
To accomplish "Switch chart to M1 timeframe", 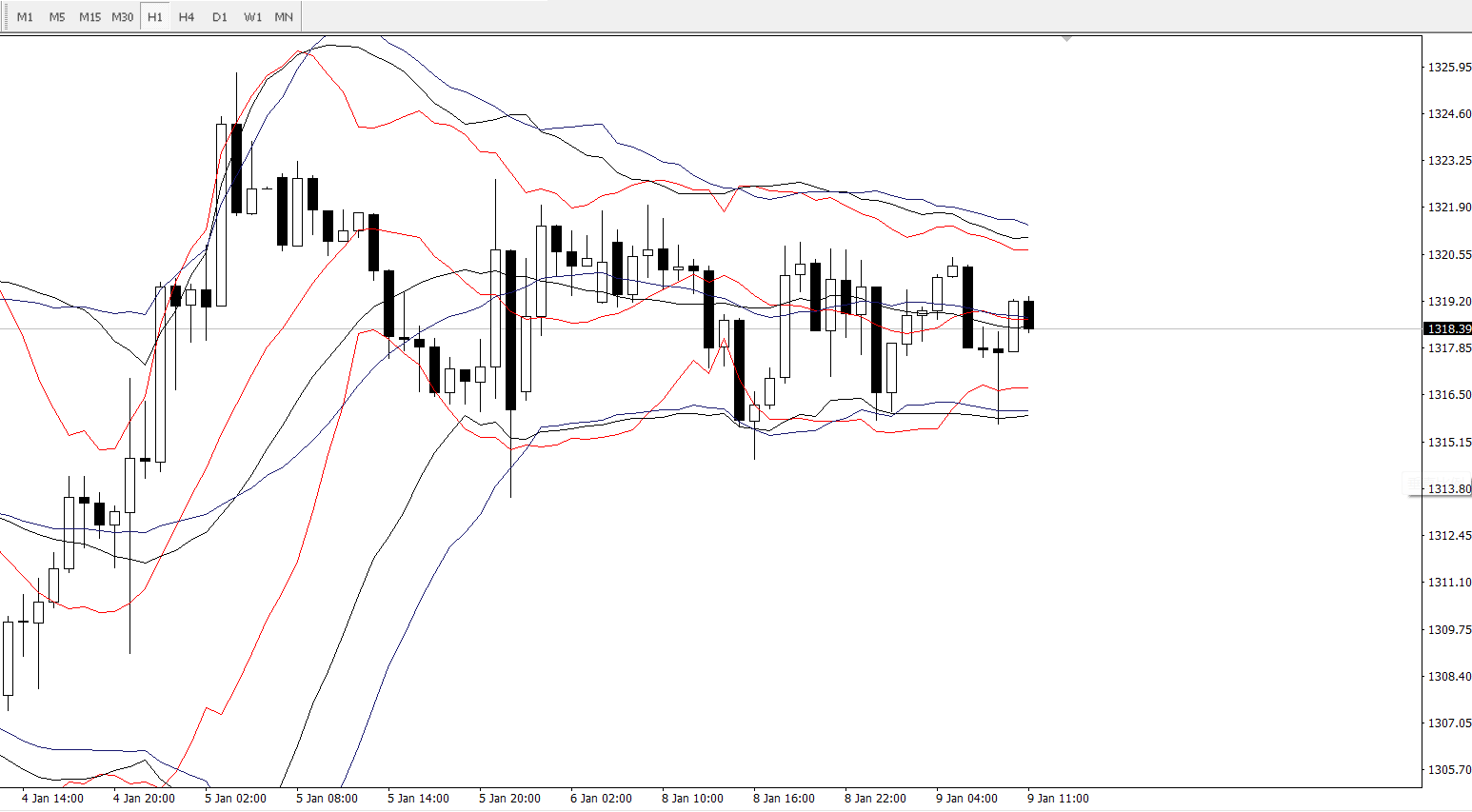I will 25,17.
